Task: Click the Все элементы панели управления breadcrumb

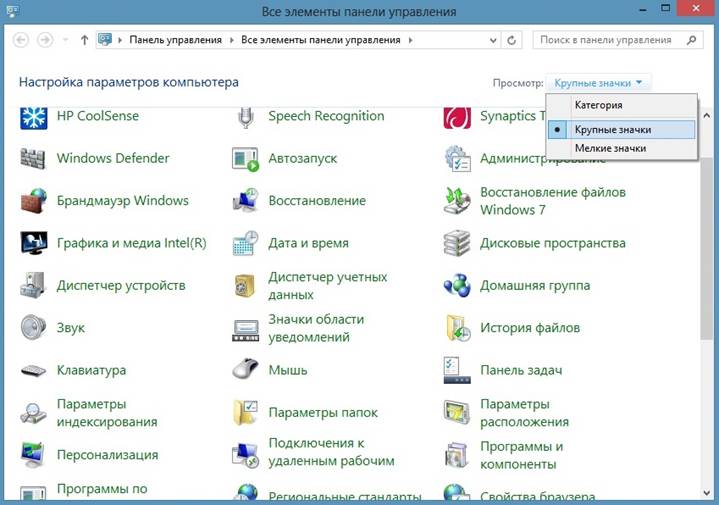Action: pyautogui.click(x=321, y=40)
